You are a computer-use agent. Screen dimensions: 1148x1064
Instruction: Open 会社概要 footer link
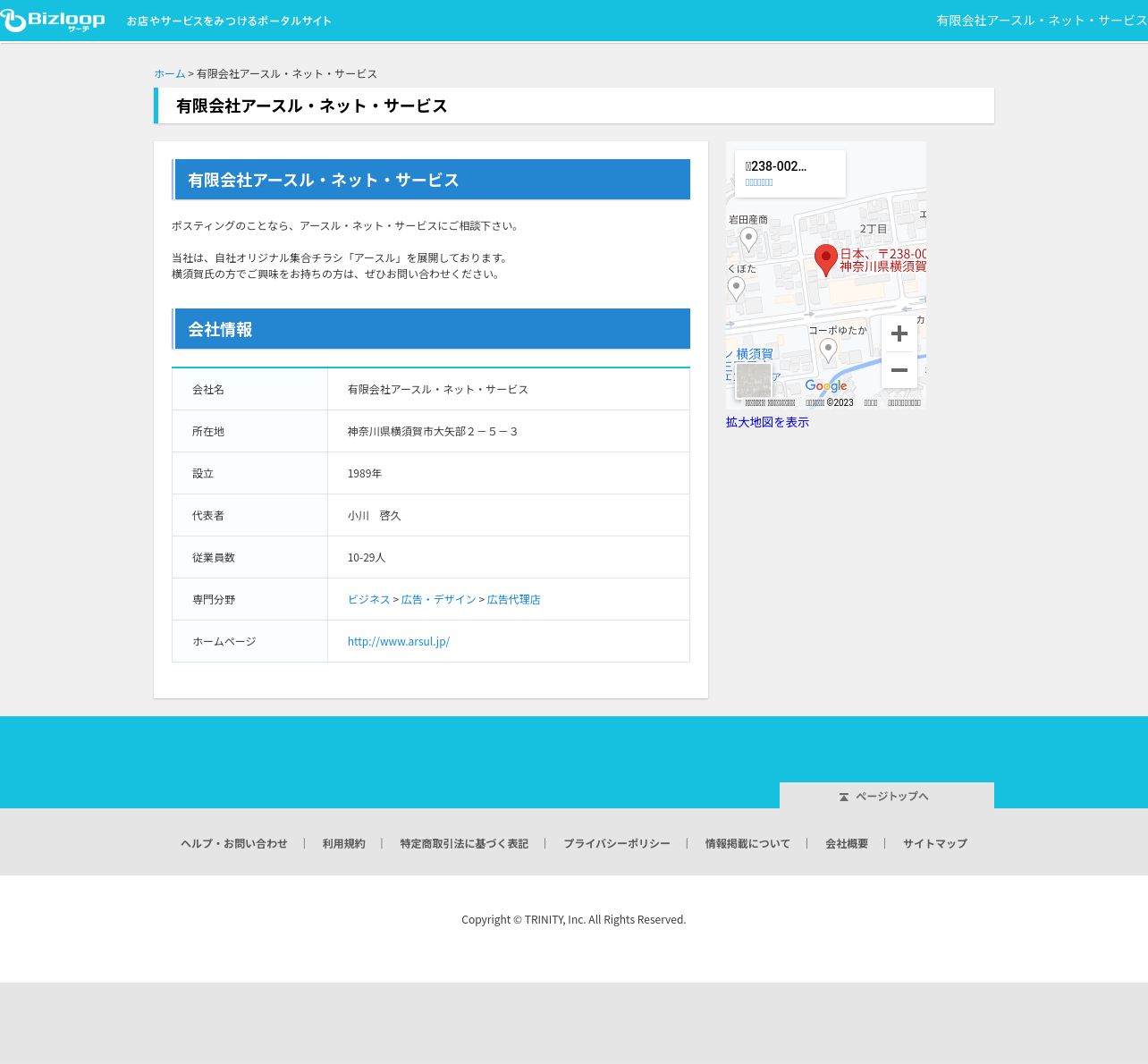(x=847, y=843)
